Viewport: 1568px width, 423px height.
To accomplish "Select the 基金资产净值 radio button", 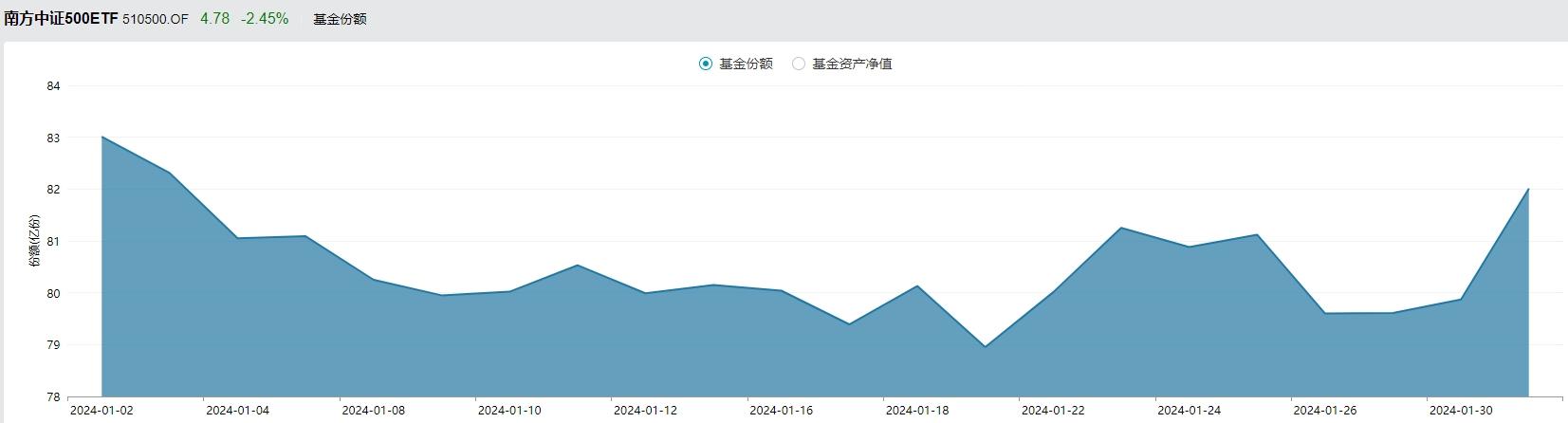I will click(x=799, y=64).
